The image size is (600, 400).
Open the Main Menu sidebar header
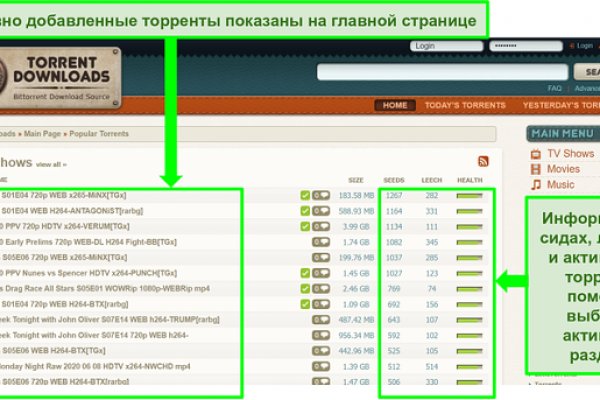562,133
